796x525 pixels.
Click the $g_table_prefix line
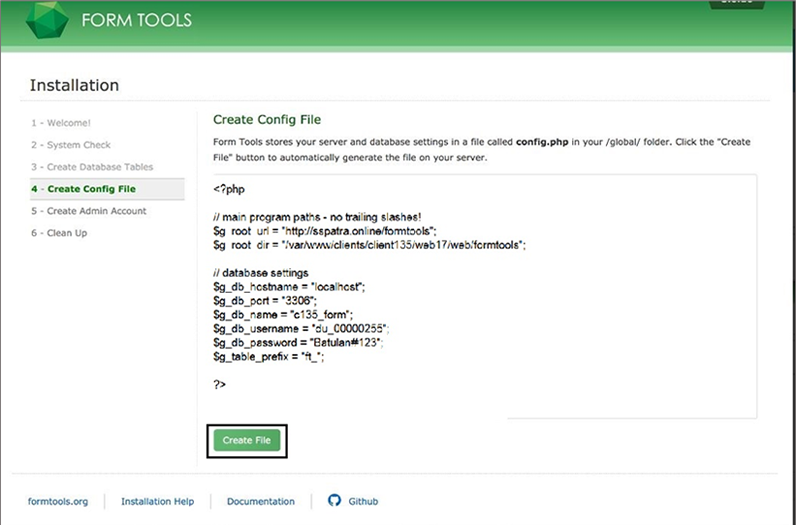click(269, 357)
